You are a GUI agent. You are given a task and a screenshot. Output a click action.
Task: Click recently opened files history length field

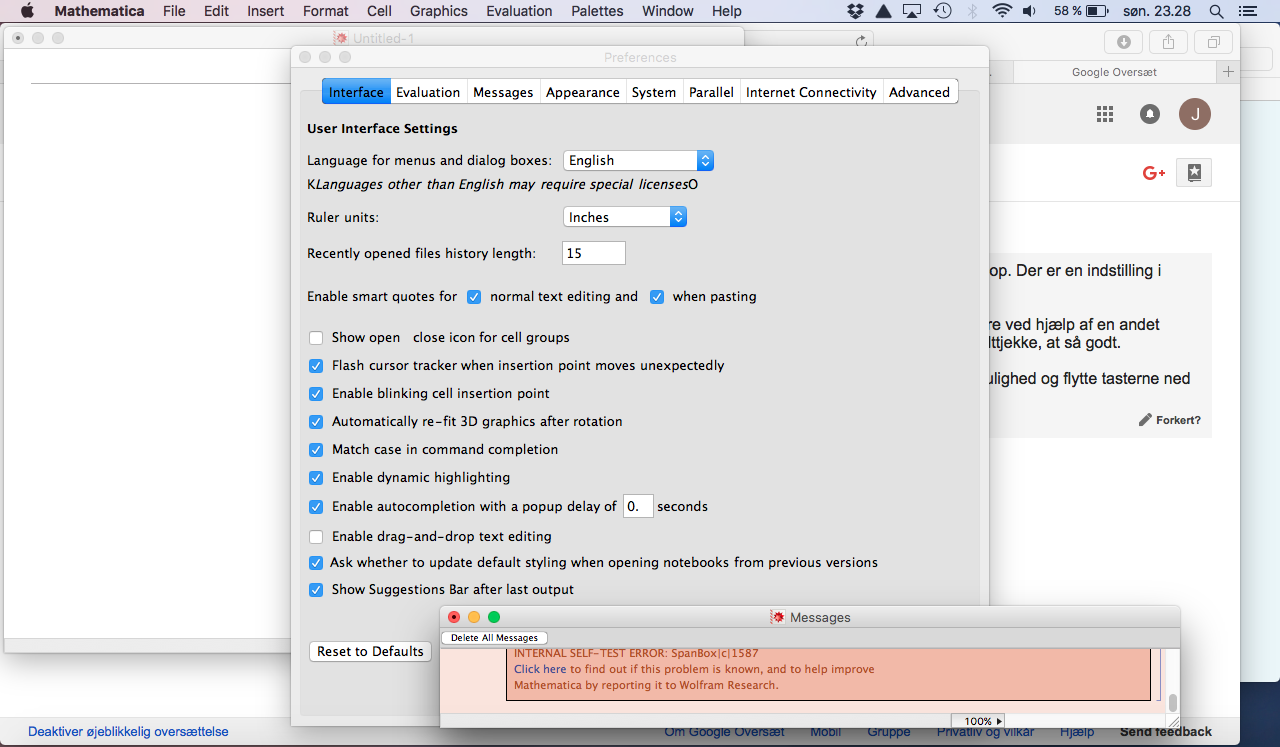tap(594, 253)
